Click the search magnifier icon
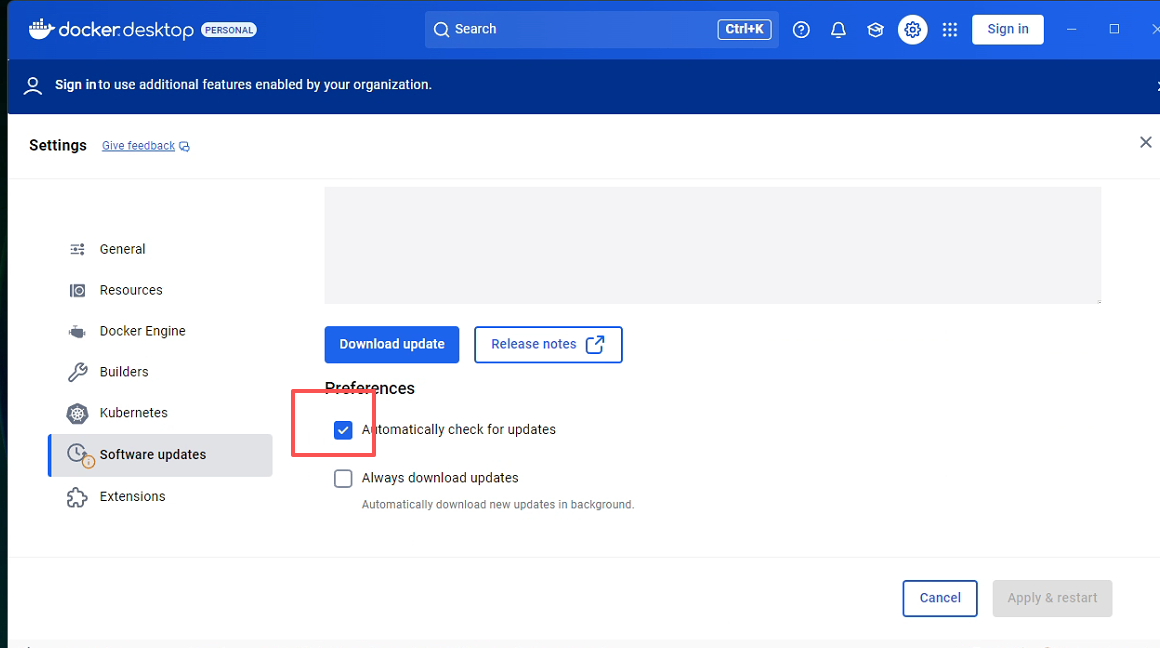This screenshot has width=1160, height=648. tap(442, 30)
